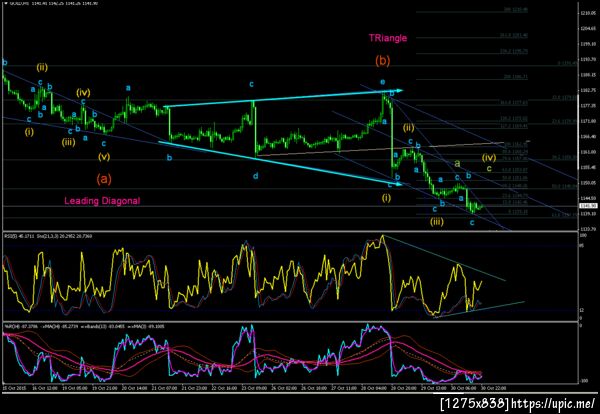Click the descending trendline in RSI pane
This screenshot has width=600, height=414.
445,258
